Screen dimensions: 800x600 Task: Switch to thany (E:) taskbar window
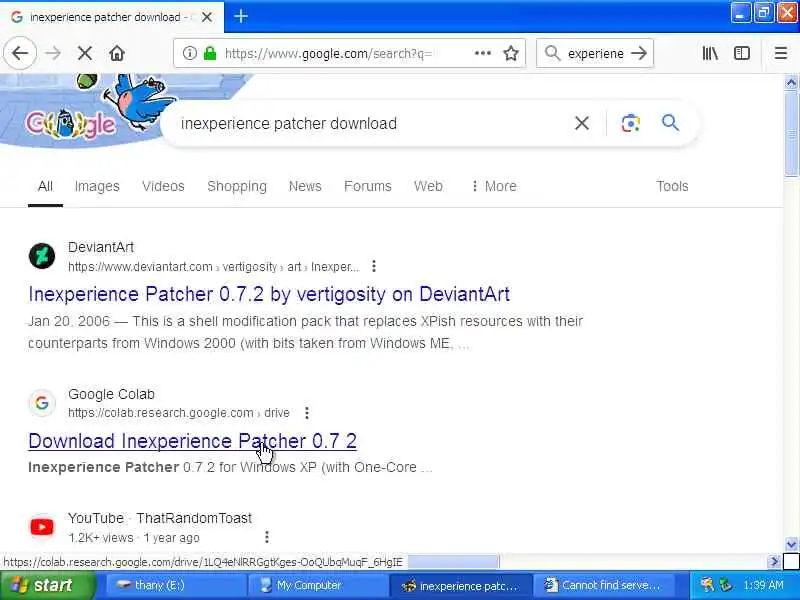pos(176,585)
